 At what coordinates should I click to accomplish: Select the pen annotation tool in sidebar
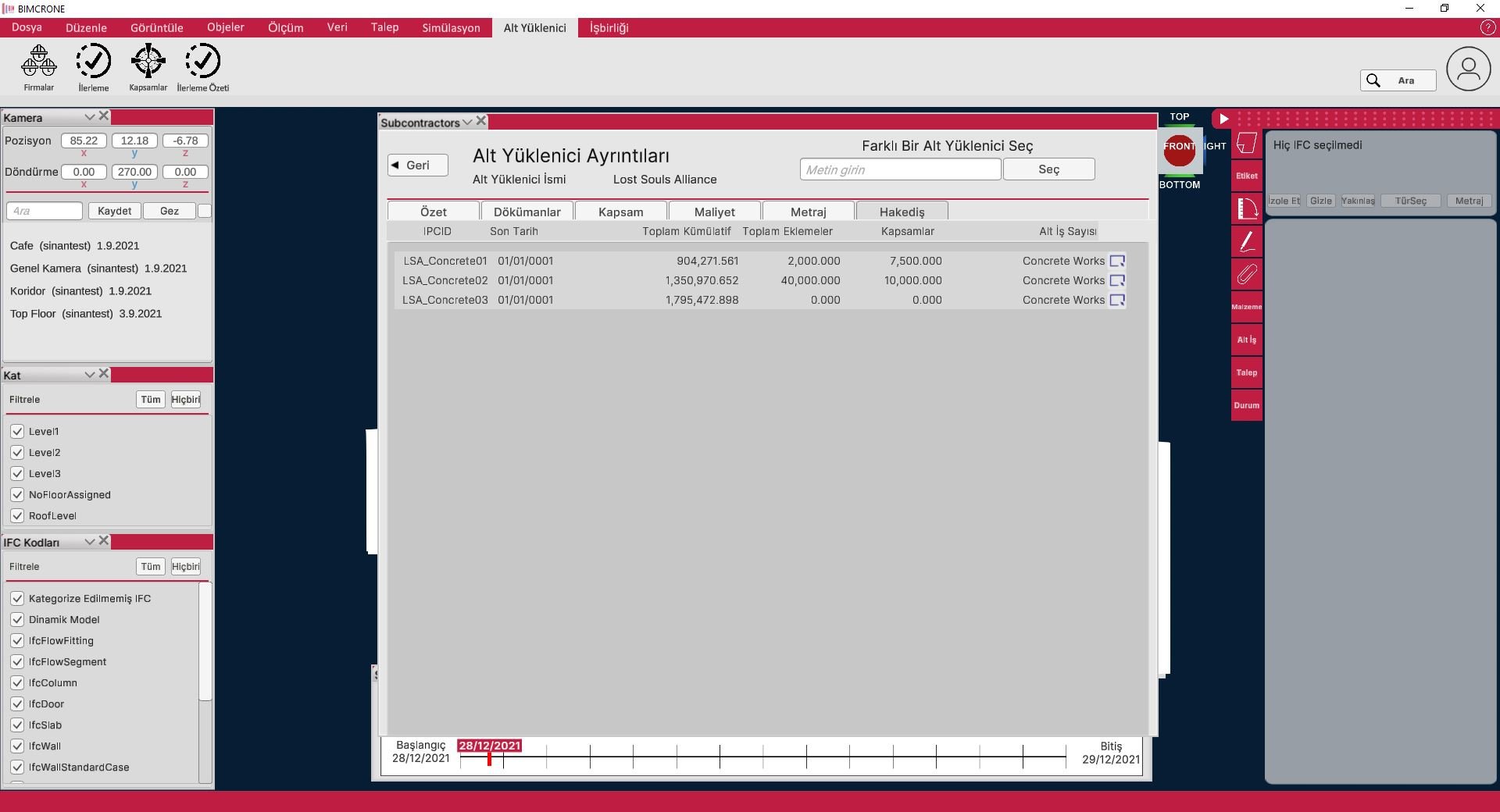(x=1247, y=241)
